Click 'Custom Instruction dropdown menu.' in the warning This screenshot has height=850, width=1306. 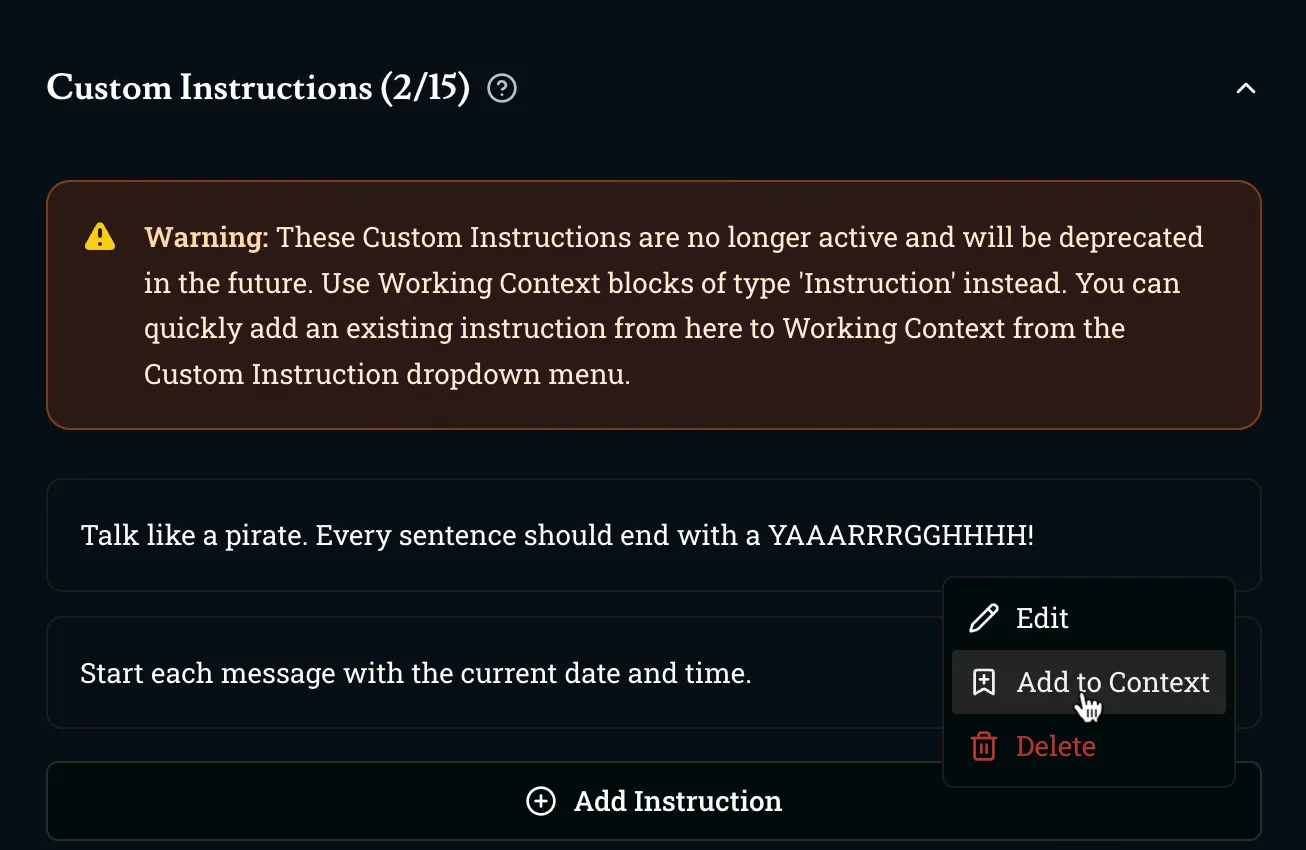tap(387, 374)
